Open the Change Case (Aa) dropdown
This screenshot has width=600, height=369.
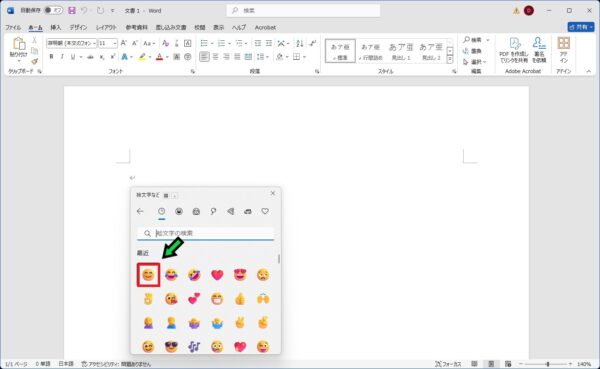click(149, 43)
